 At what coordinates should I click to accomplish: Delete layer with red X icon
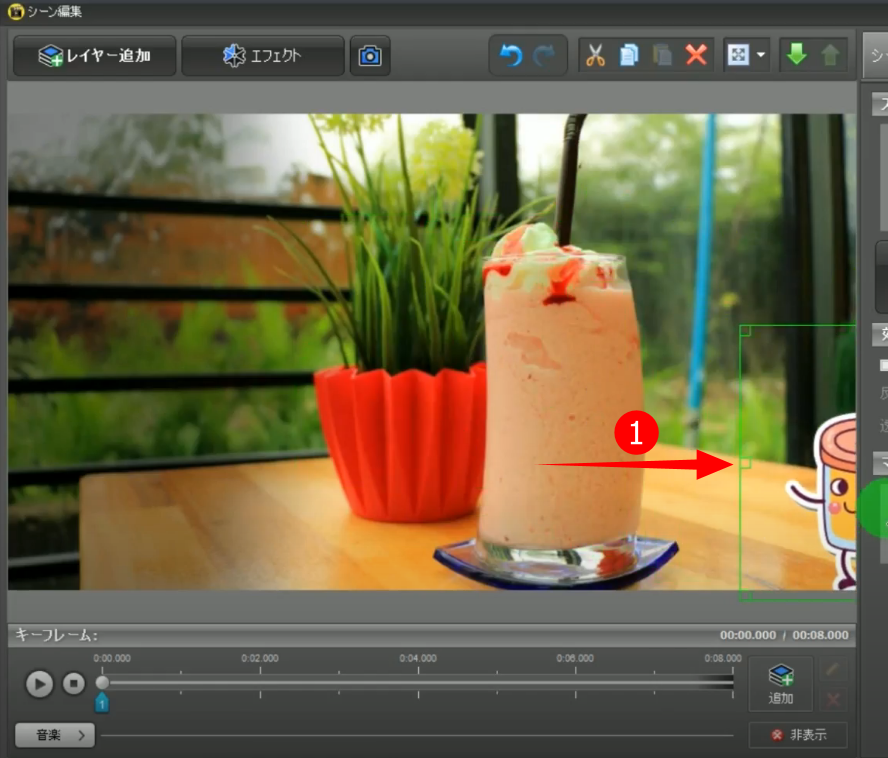tap(696, 56)
